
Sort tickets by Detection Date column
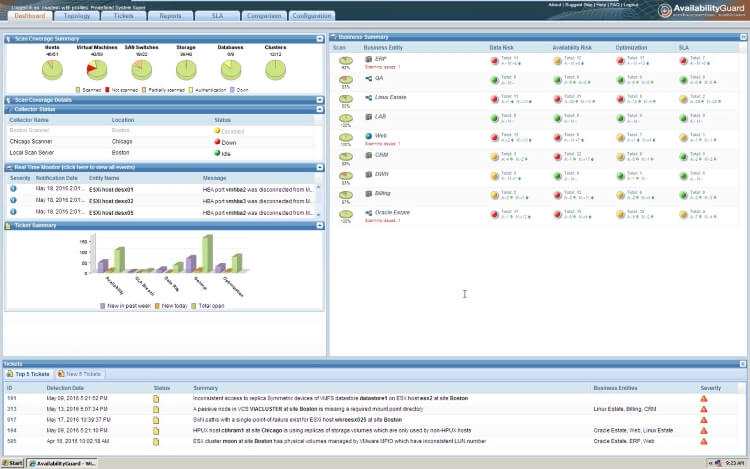(65, 388)
